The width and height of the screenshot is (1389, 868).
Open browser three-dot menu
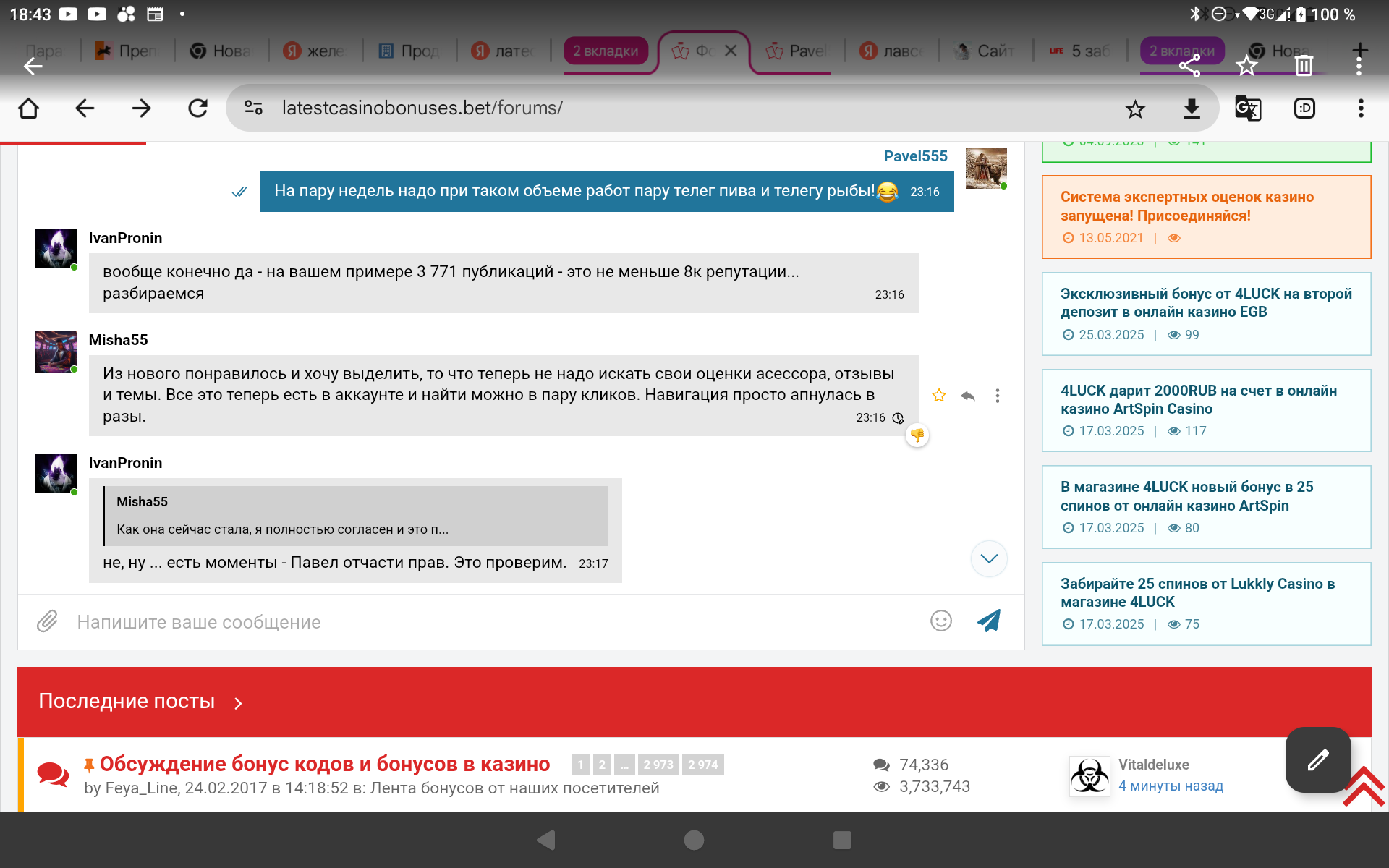[1360, 109]
